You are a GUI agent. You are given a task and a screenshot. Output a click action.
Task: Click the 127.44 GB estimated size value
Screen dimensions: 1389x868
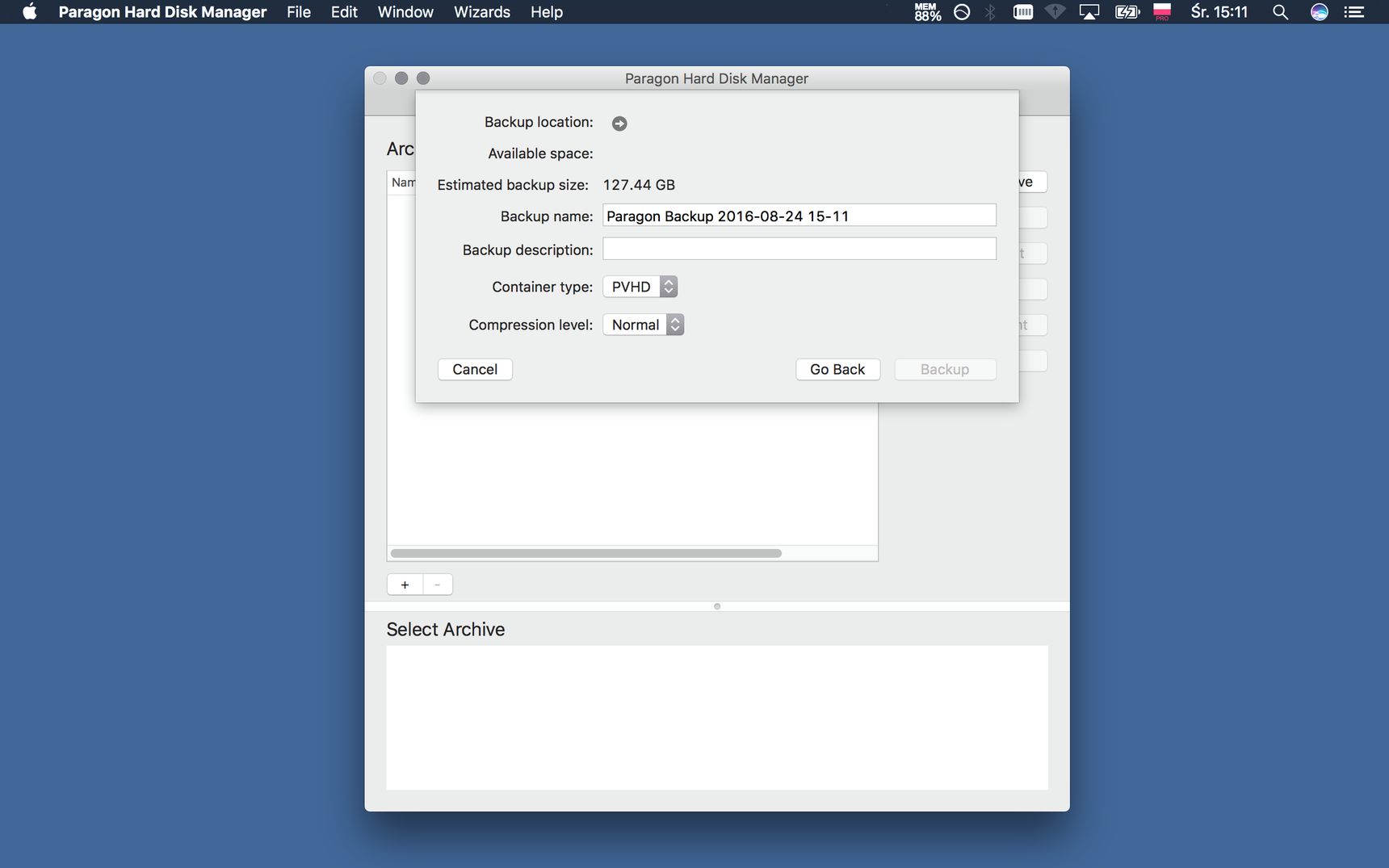pos(639,185)
